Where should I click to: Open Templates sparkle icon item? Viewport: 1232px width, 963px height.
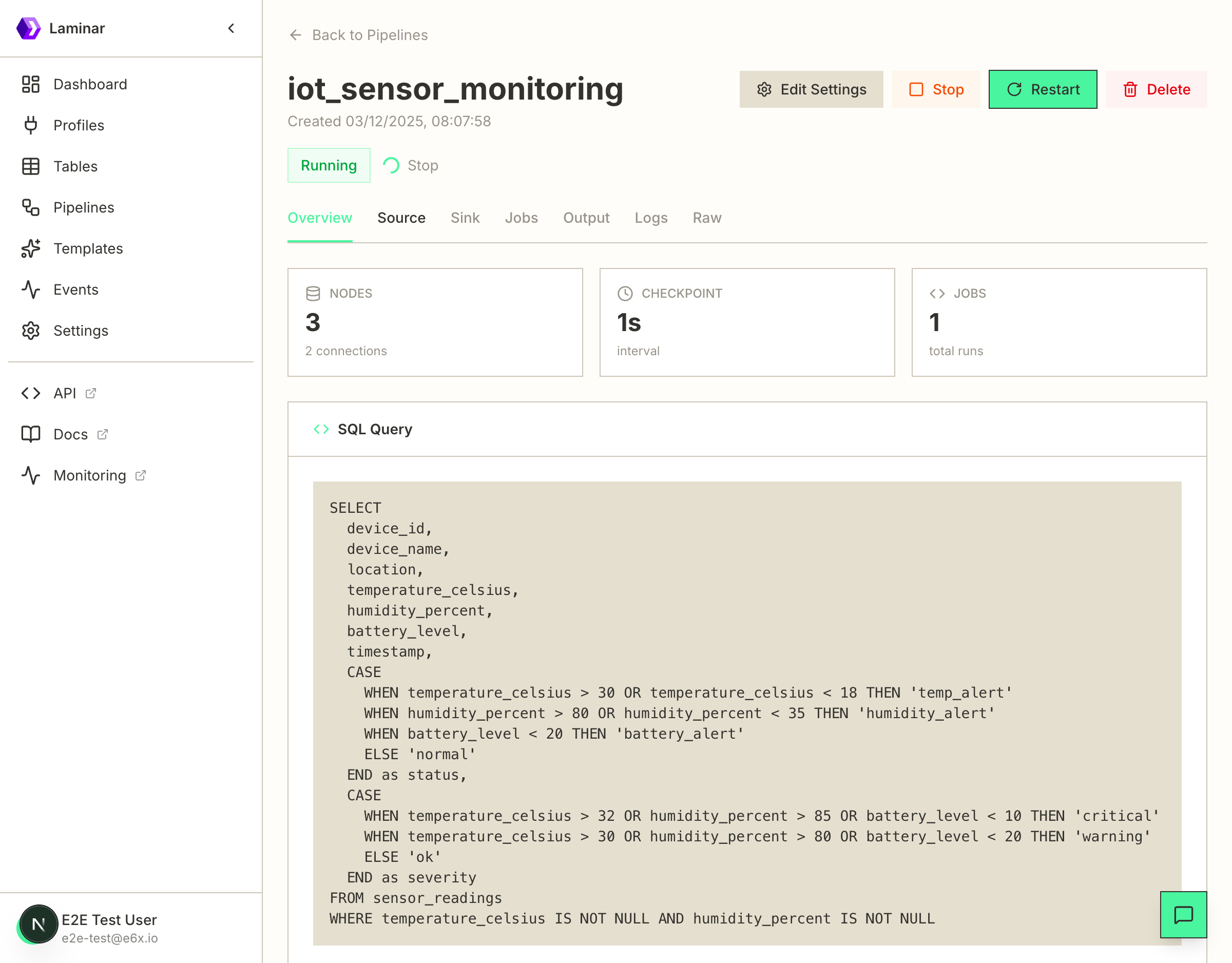pyautogui.click(x=87, y=248)
